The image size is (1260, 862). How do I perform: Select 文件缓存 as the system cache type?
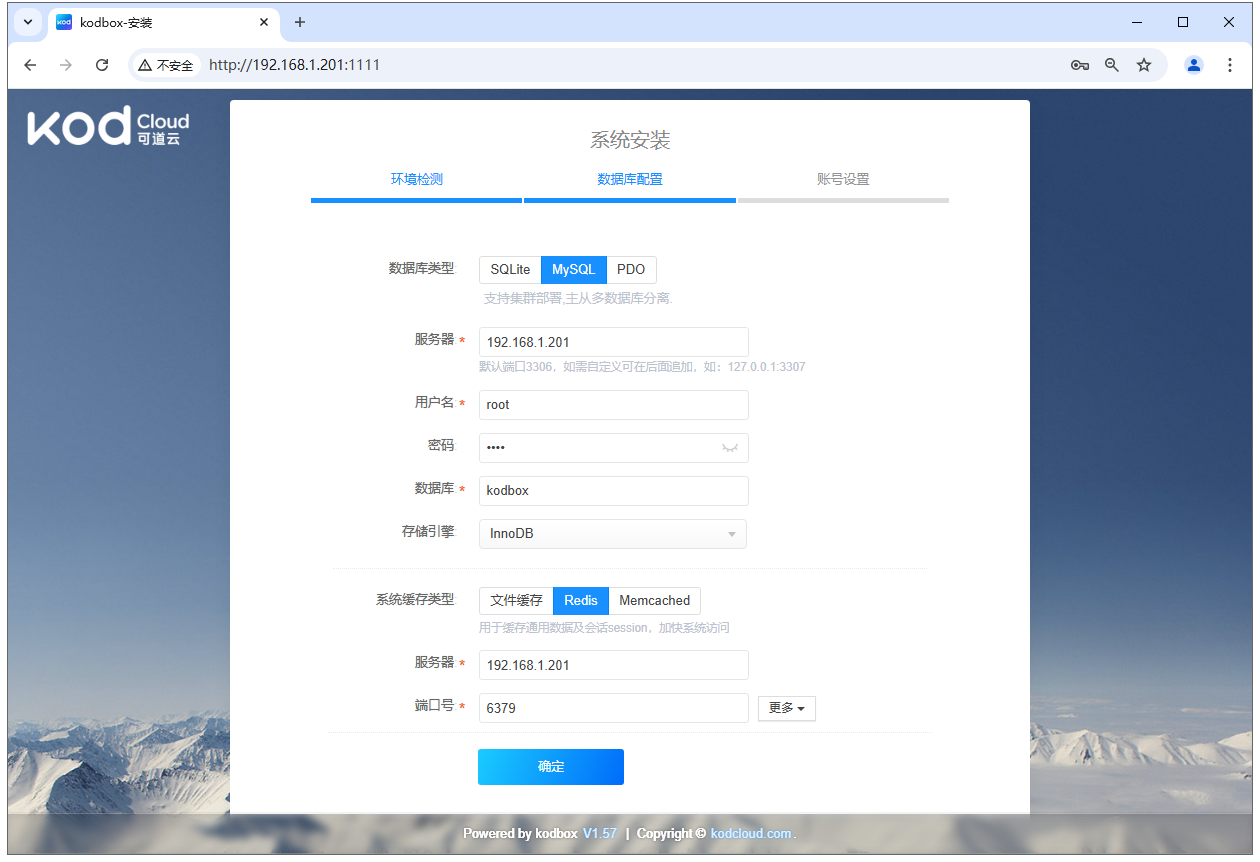coord(516,600)
